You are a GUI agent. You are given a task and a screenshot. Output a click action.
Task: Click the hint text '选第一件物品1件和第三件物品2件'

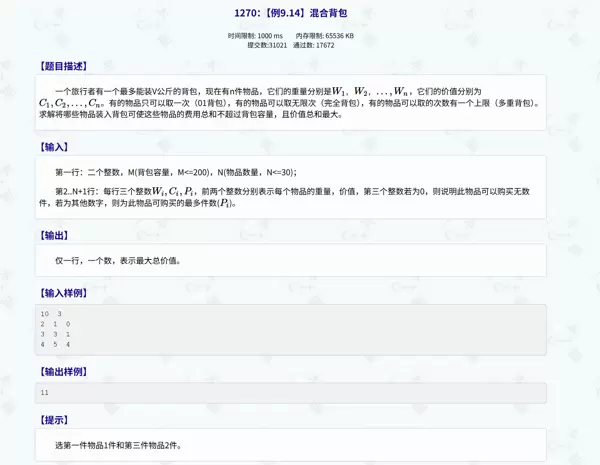click(x=125, y=445)
